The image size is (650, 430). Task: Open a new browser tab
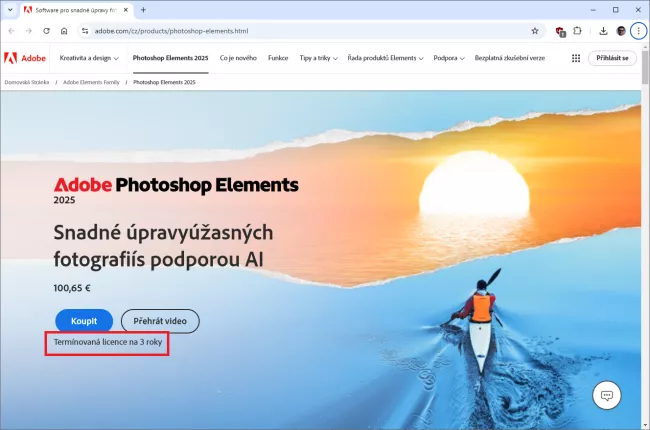143,10
